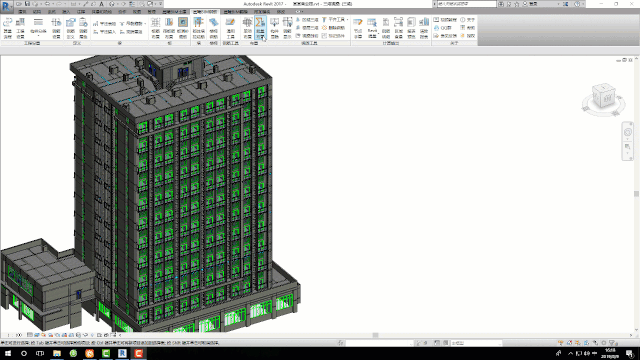640x360 pixels.
Task: Toggle the selection filter icon in status bar
Action: tap(613, 343)
